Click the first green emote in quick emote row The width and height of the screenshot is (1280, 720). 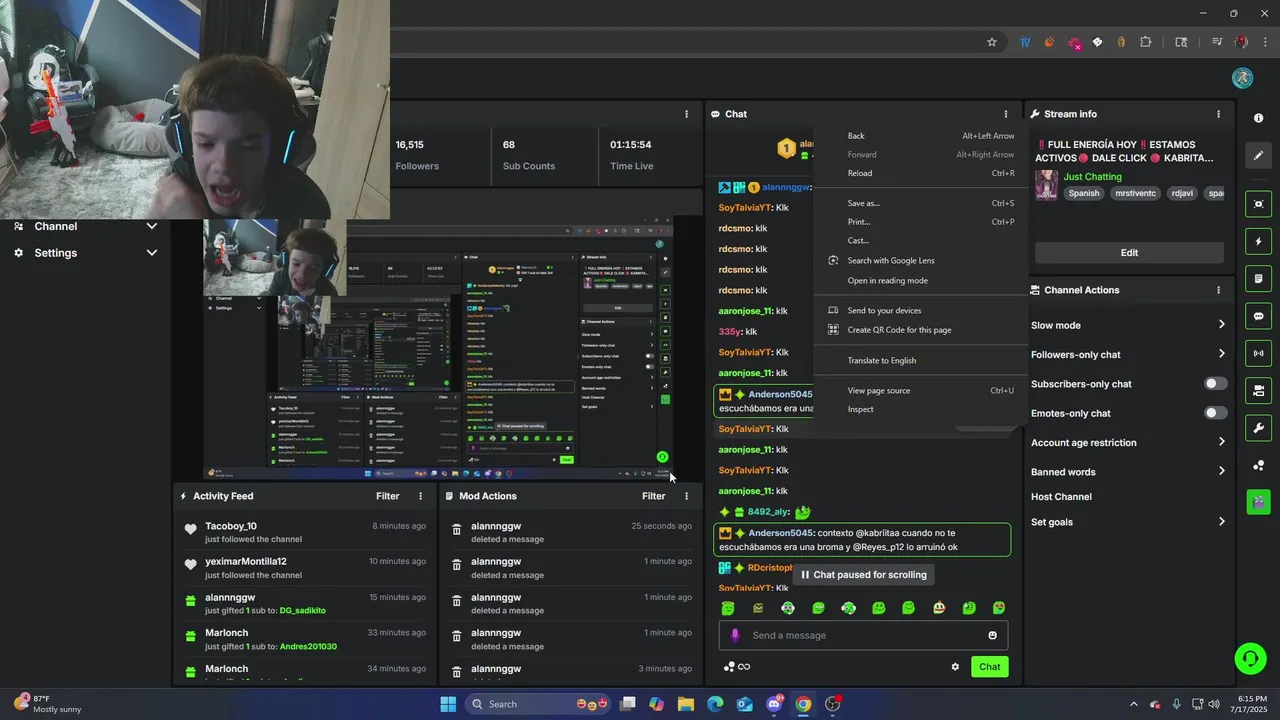coord(728,608)
